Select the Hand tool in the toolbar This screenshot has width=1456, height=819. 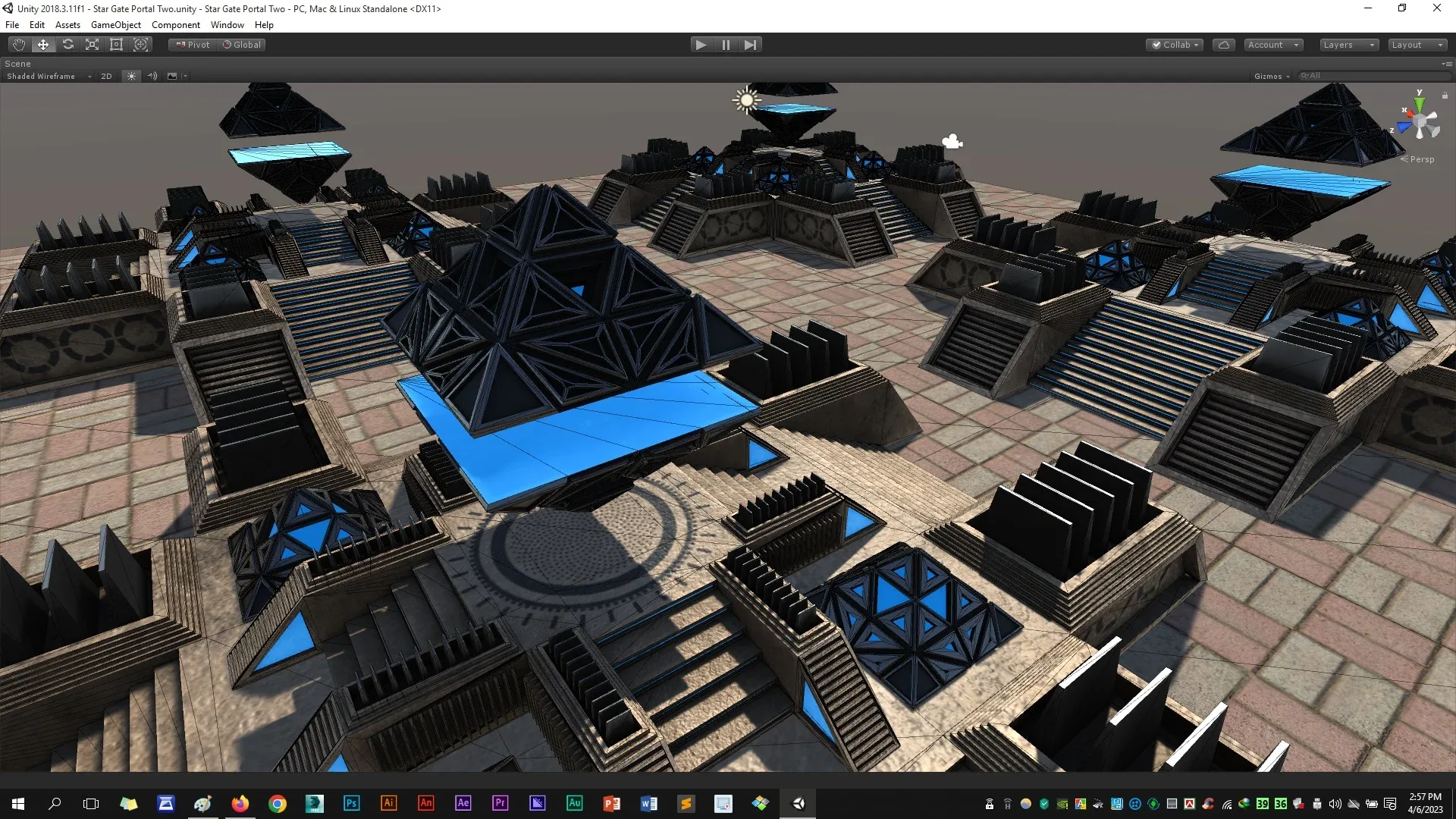(x=19, y=45)
